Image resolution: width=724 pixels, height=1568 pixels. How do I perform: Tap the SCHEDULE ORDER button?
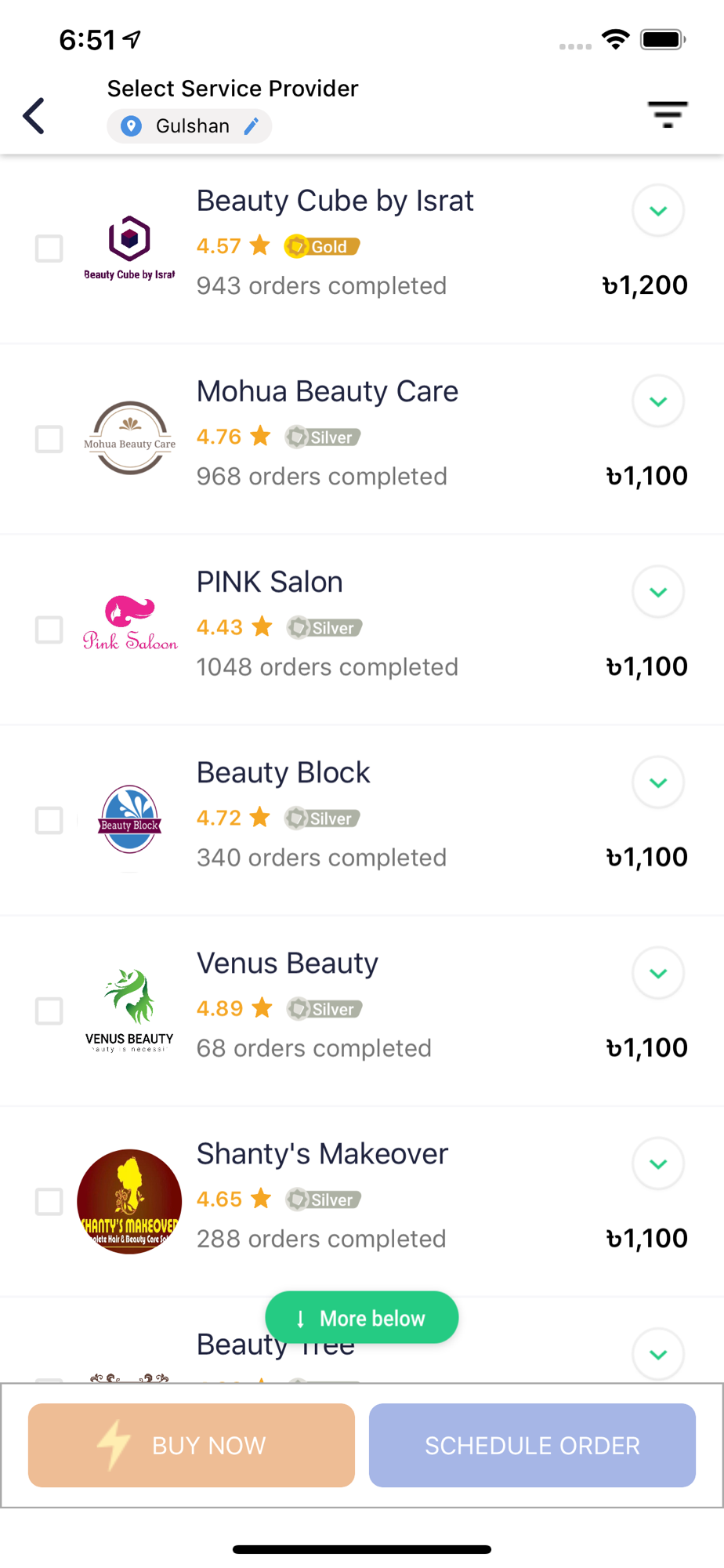[532, 1445]
